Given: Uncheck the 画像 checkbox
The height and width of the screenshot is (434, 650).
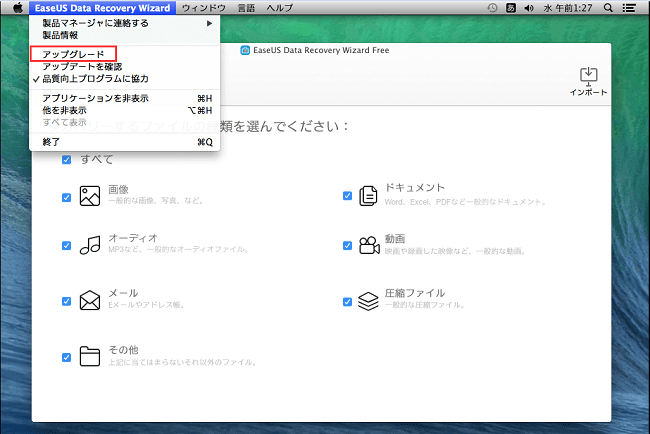Looking at the screenshot, I should (66, 197).
